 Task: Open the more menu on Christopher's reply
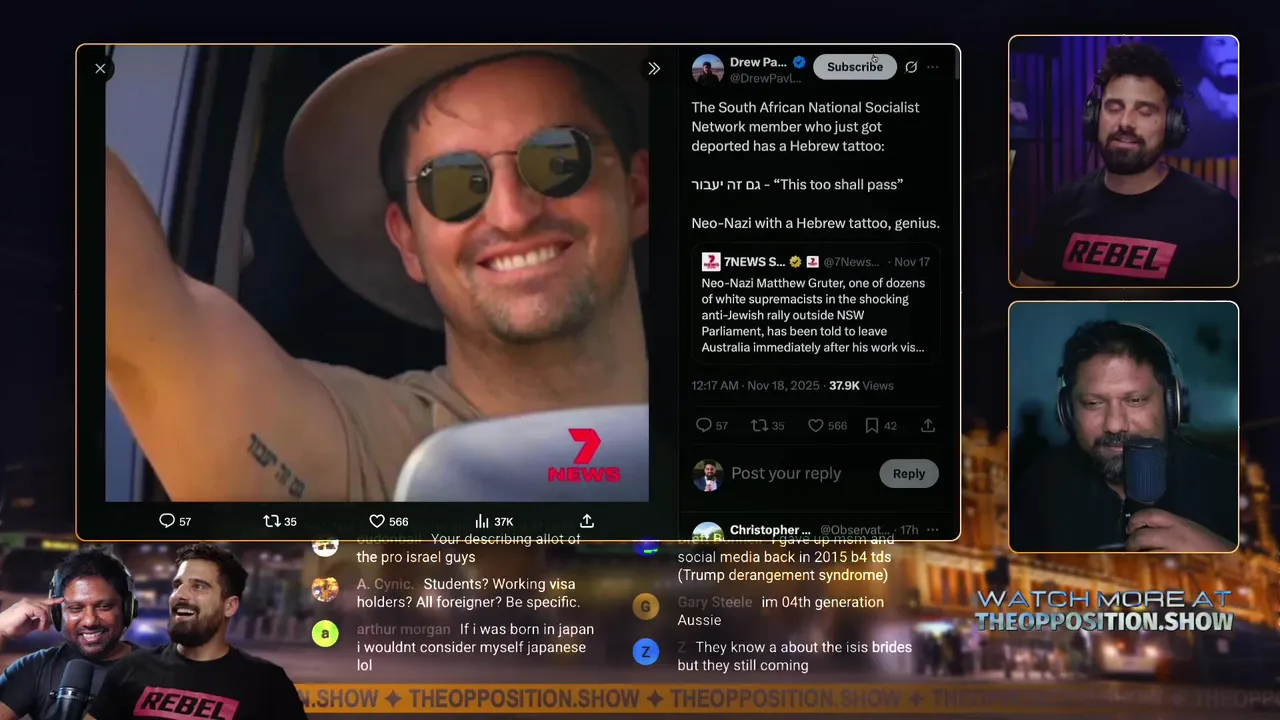(933, 530)
